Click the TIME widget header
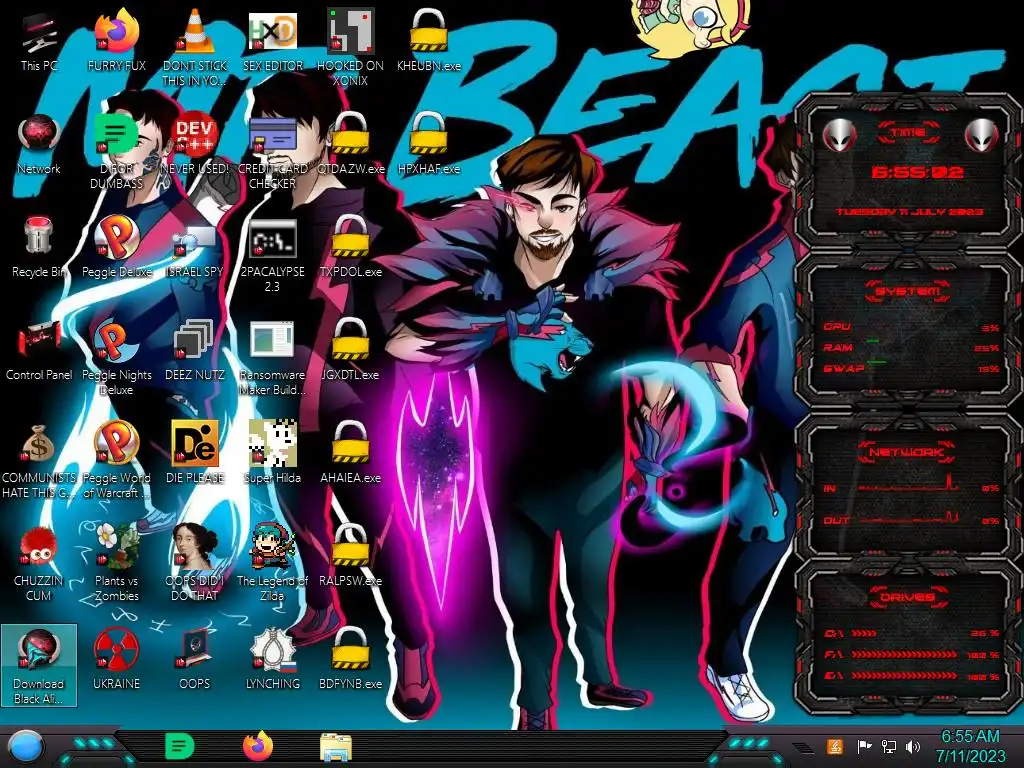 [908, 133]
